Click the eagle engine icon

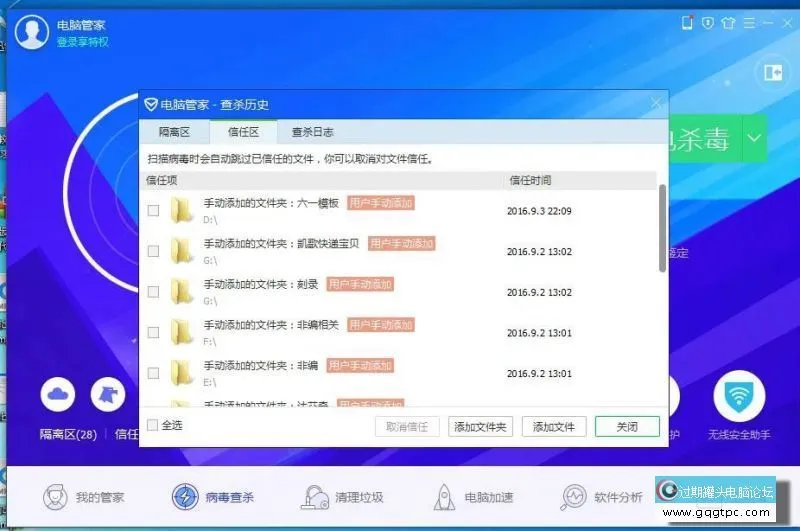(108, 394)
